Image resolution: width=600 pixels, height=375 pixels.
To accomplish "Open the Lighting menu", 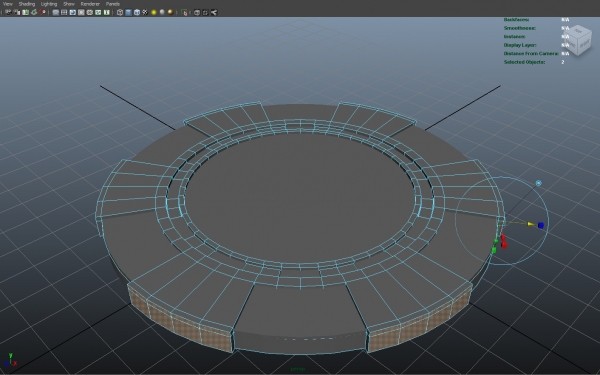I will click(x=49, y=4).
